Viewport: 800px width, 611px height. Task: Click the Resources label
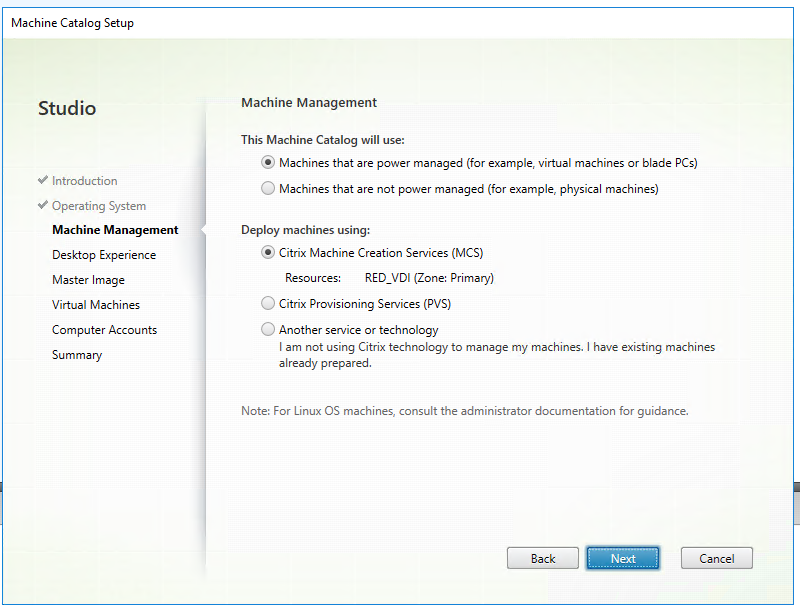[x=313, y=278]
